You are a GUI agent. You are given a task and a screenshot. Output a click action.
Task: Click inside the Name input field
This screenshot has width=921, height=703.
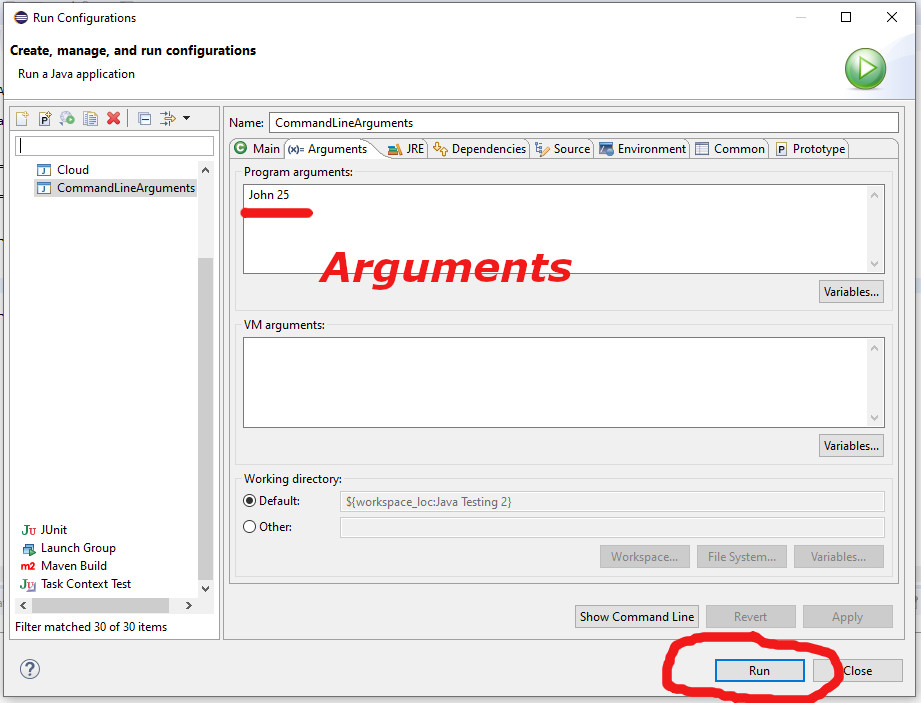tap(500, 122)
